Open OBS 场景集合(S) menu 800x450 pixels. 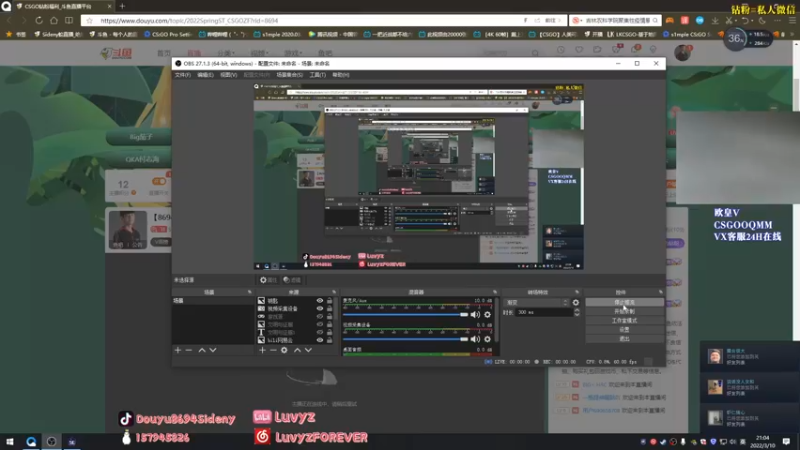[289, 75]
